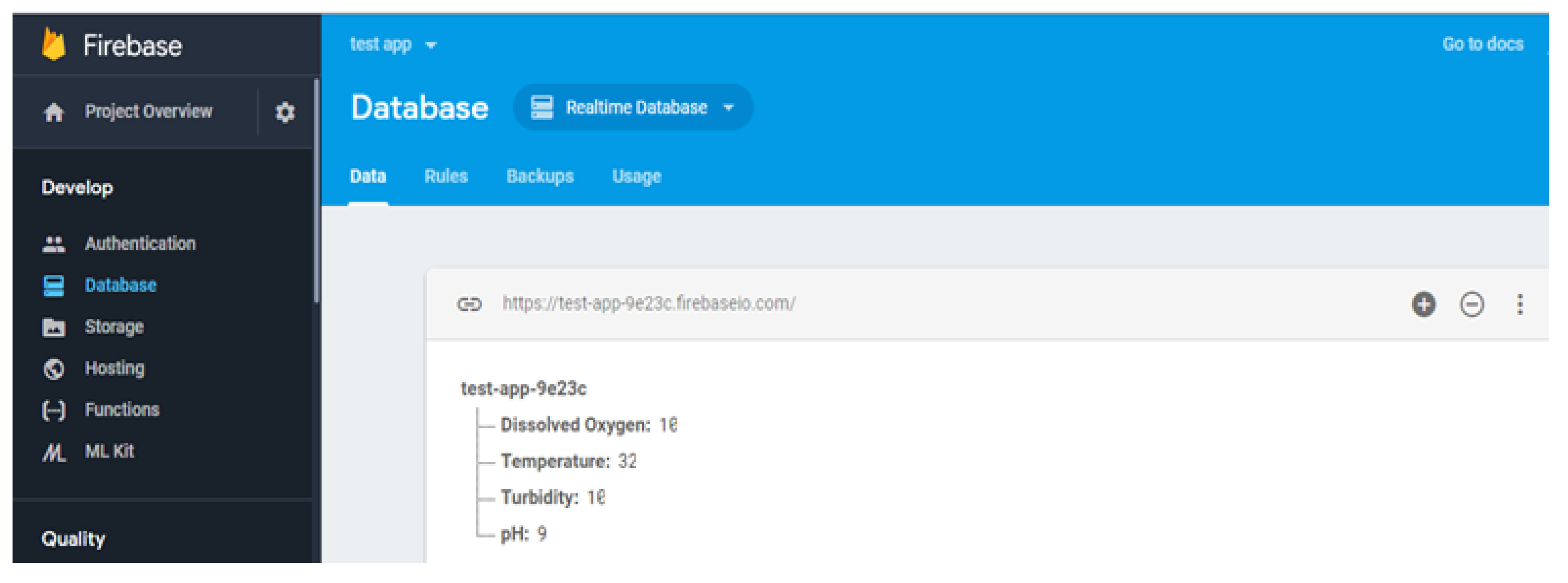Open Project Overview in sidebar
Screen dimensions: 1568x583
[149, 111]
